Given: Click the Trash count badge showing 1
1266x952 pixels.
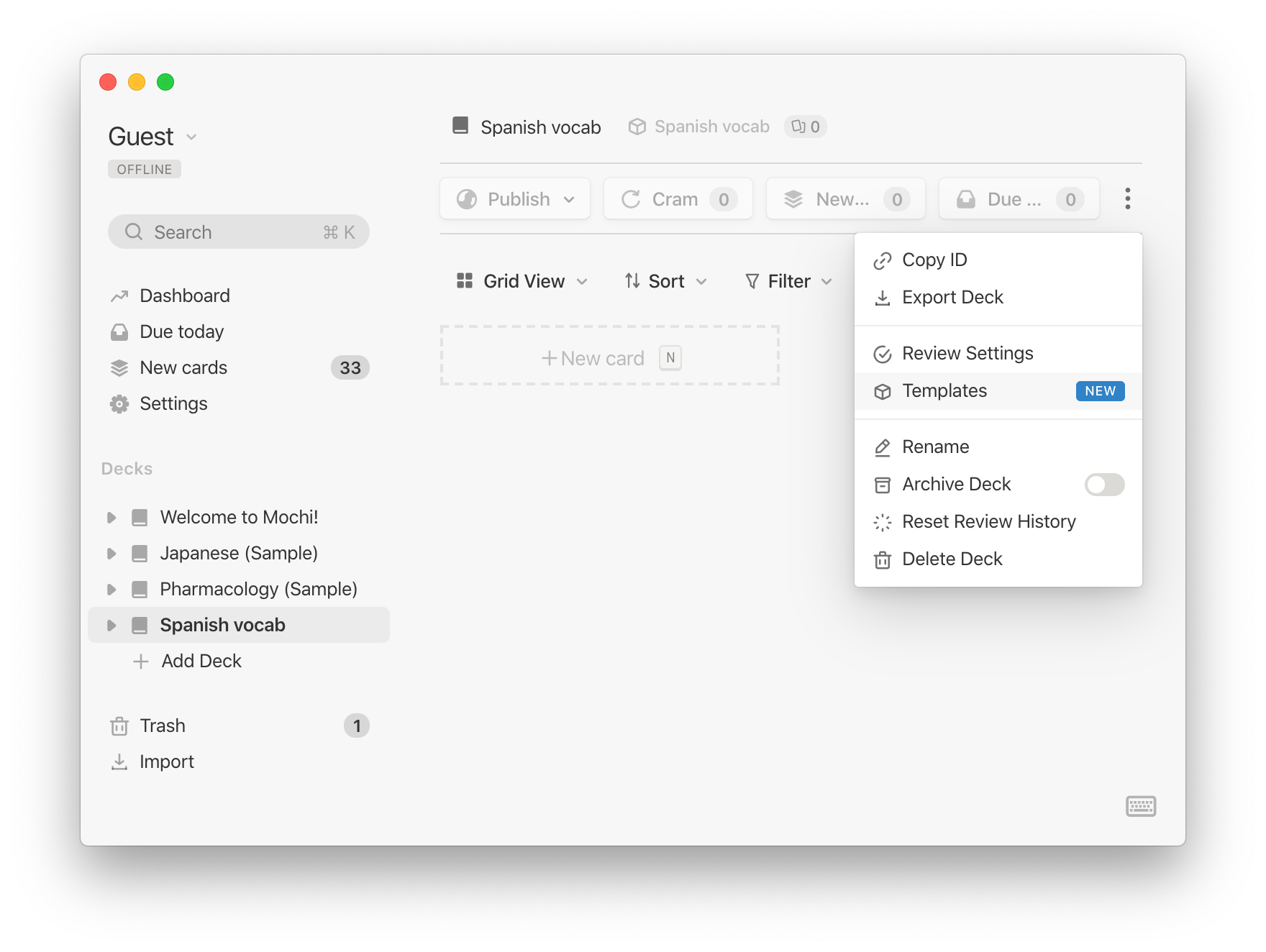Looking at the screenshot, I should [x=357, y=726].
